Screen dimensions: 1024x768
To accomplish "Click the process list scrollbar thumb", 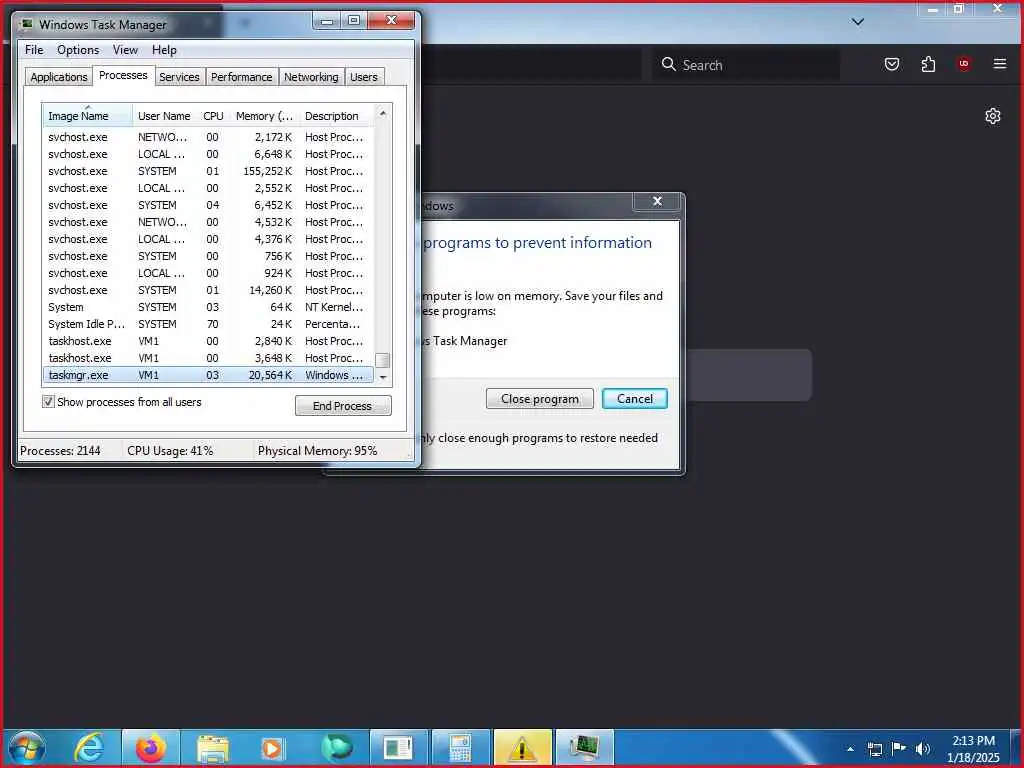I will 383,360.
